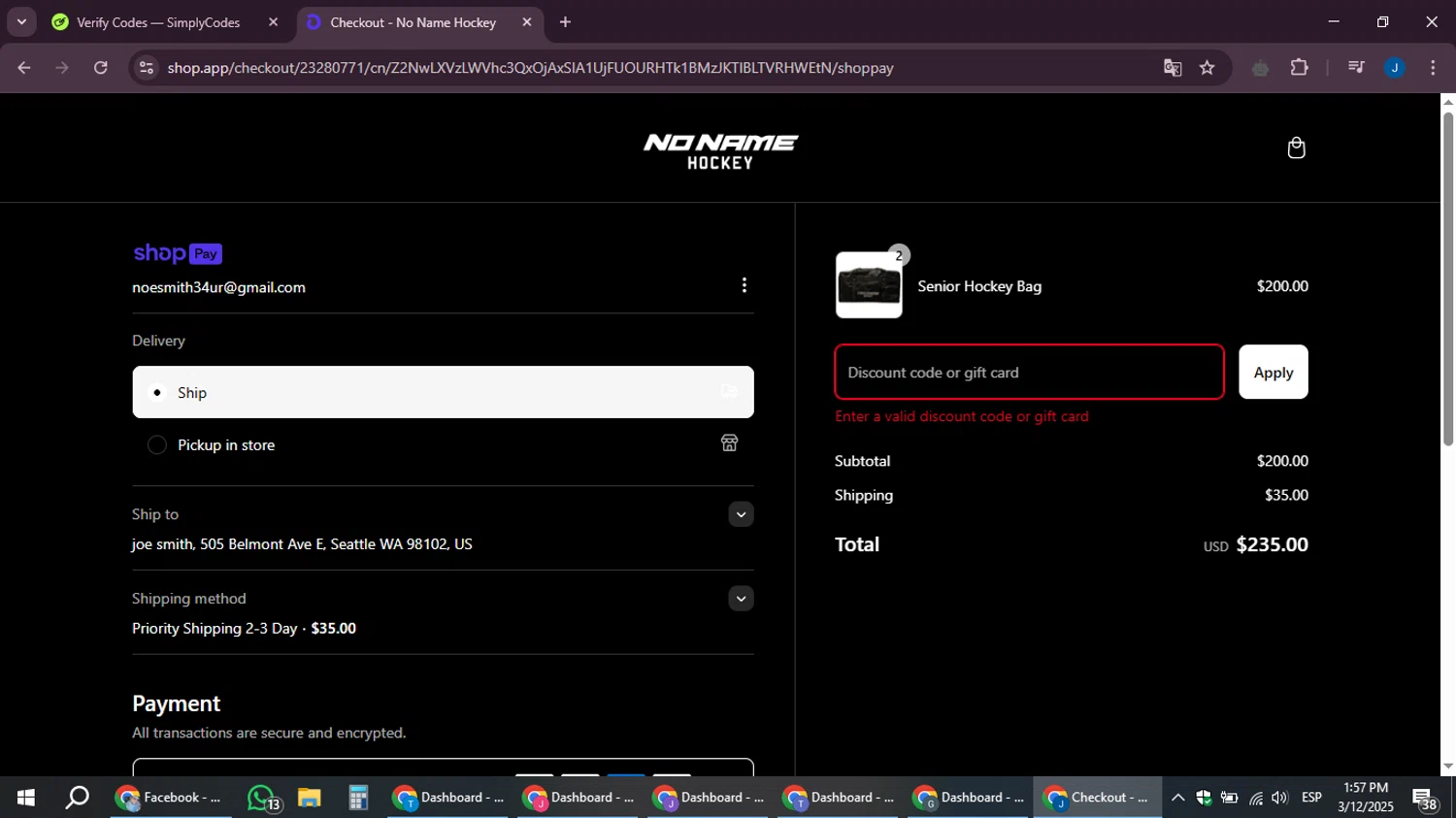Click the browser address bar URL
The width and height of the screenshot is (1456, 818).
coord(530,68)
